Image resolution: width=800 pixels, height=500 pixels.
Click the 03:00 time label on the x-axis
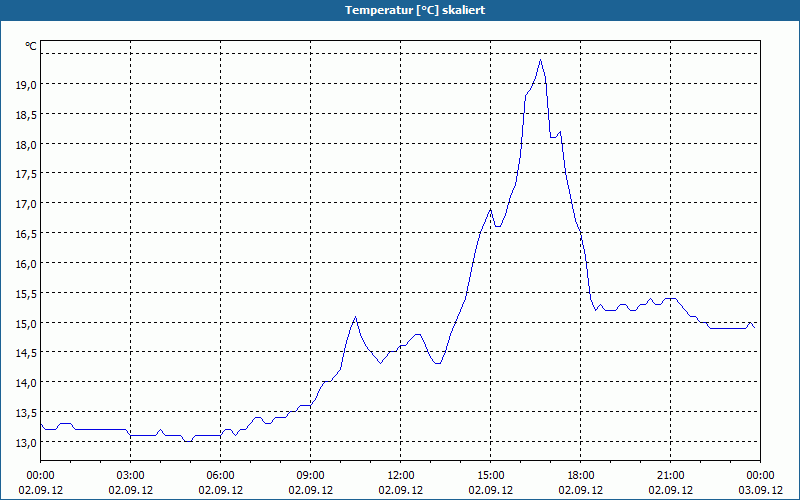[131, 476]
